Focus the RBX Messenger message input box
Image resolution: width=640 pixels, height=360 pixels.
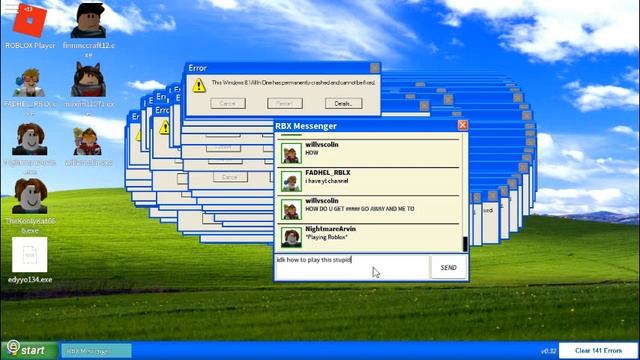pos(353,268)
